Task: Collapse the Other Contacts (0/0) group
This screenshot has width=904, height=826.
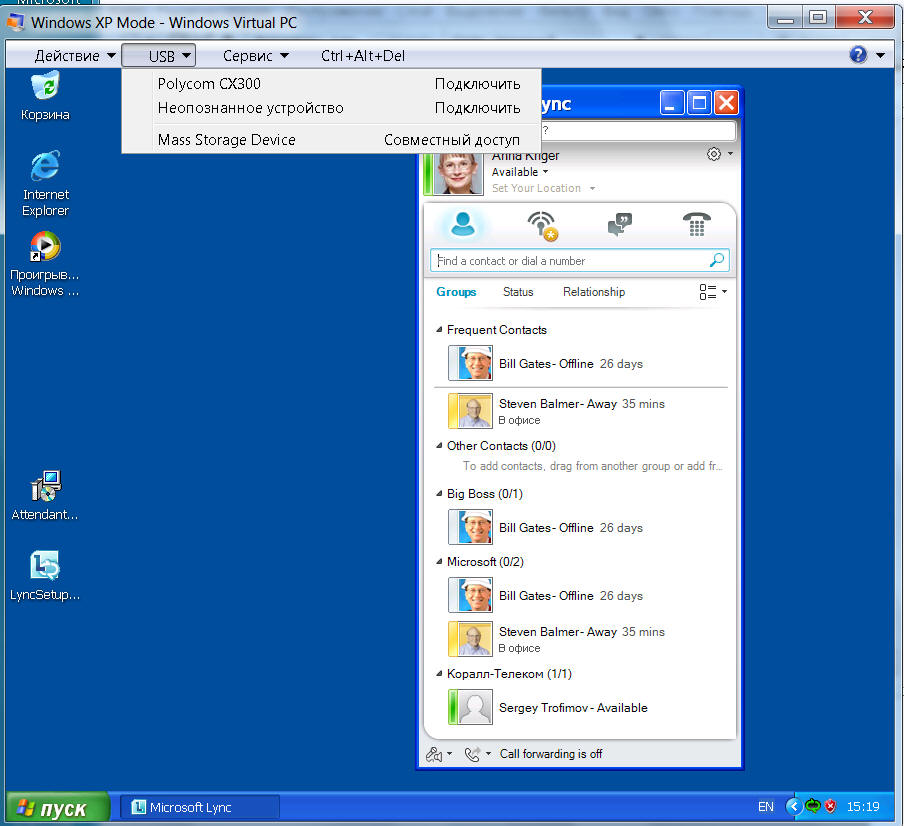Action: [x=439, y=446]
